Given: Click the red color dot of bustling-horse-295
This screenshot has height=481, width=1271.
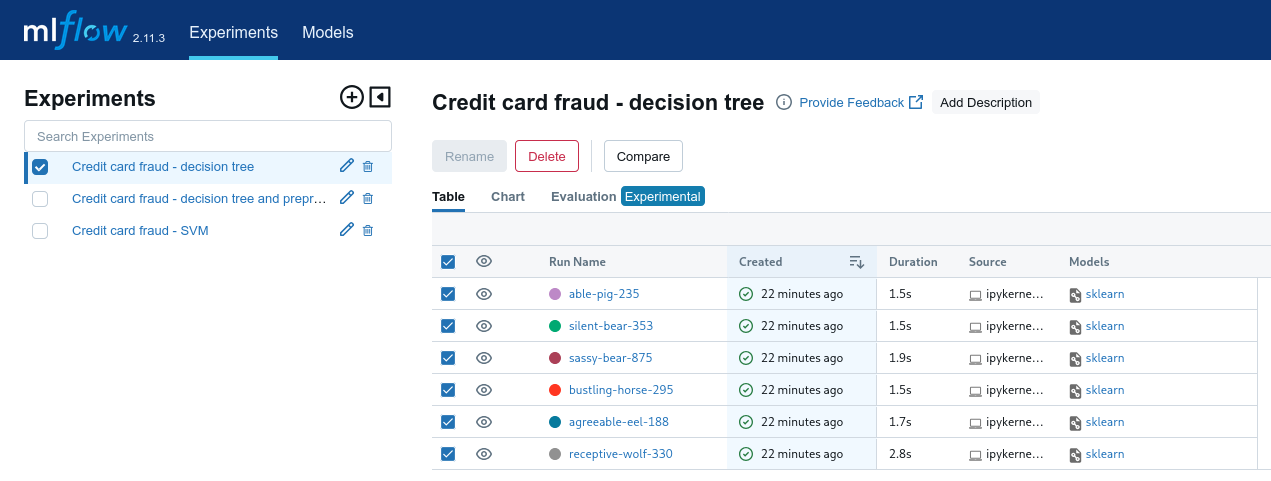Looking at the screenshot, I should 555,390.
